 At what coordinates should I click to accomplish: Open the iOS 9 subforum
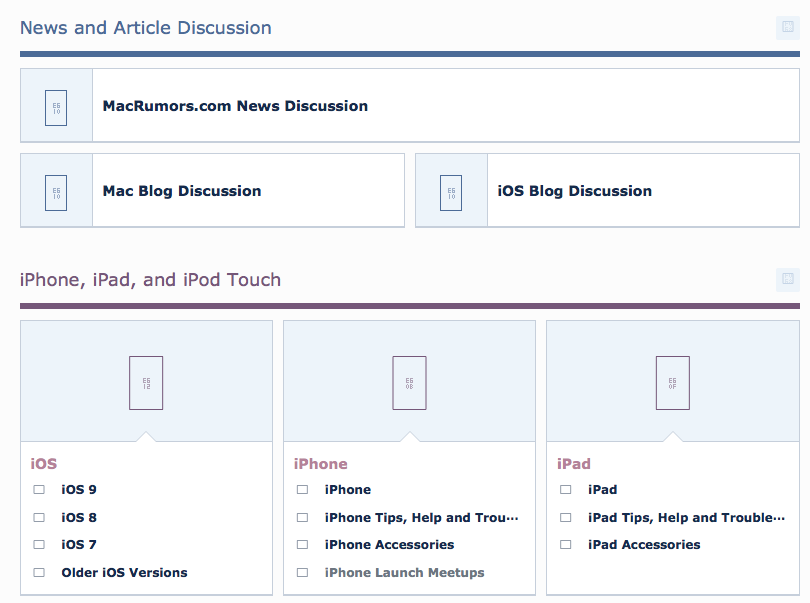pos(79,490)
